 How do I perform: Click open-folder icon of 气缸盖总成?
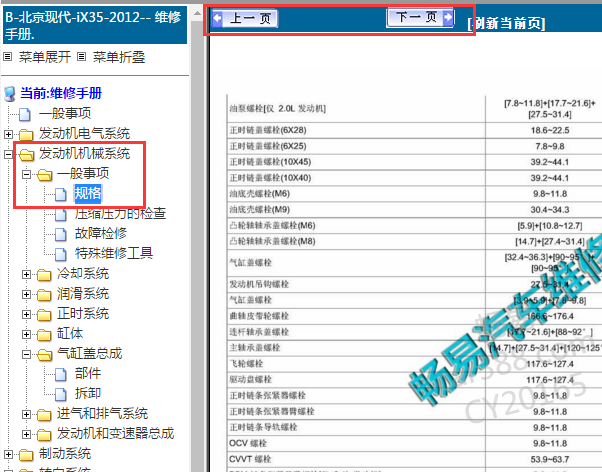(x=45, y=355)
